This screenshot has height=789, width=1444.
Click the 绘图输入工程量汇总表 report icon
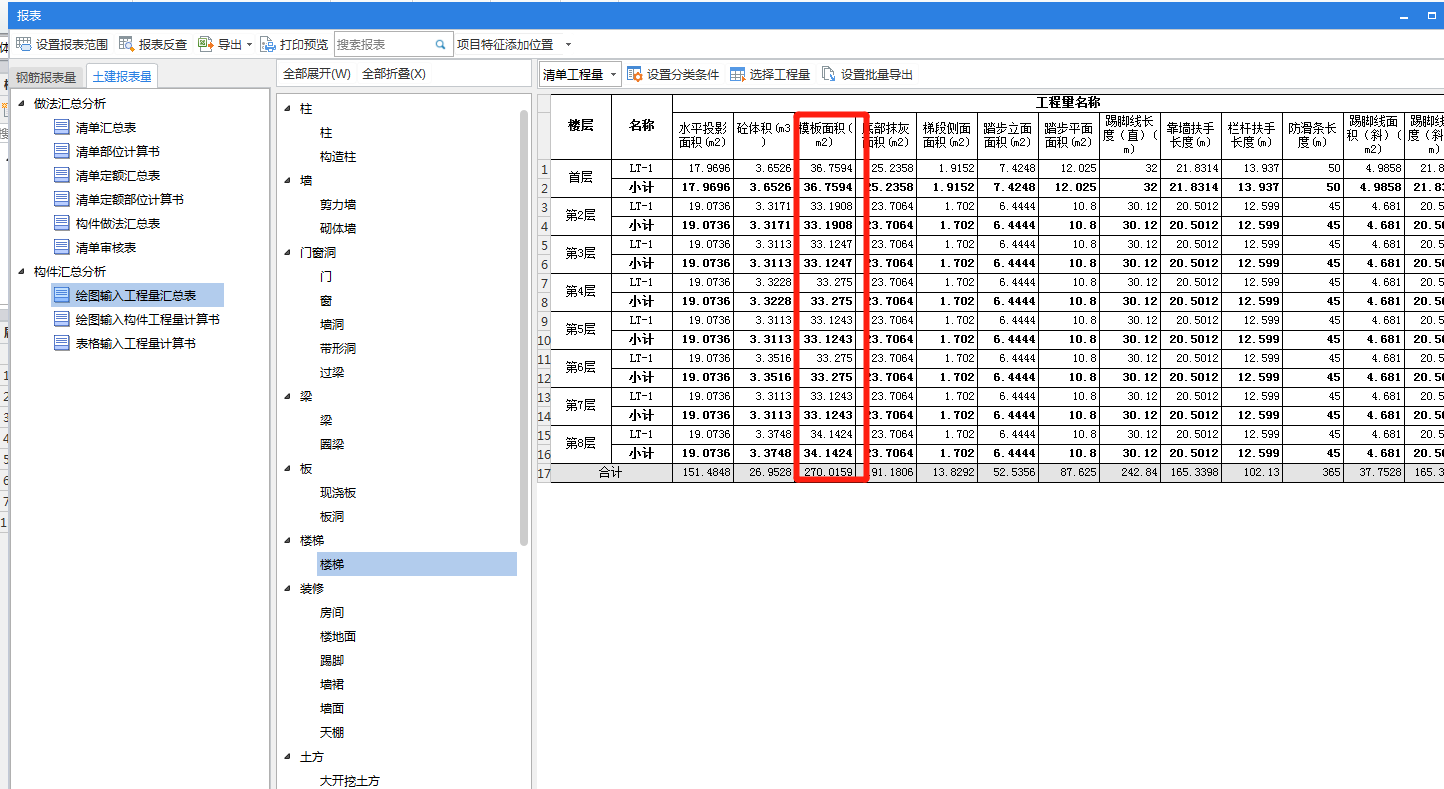tap(62, 295)
